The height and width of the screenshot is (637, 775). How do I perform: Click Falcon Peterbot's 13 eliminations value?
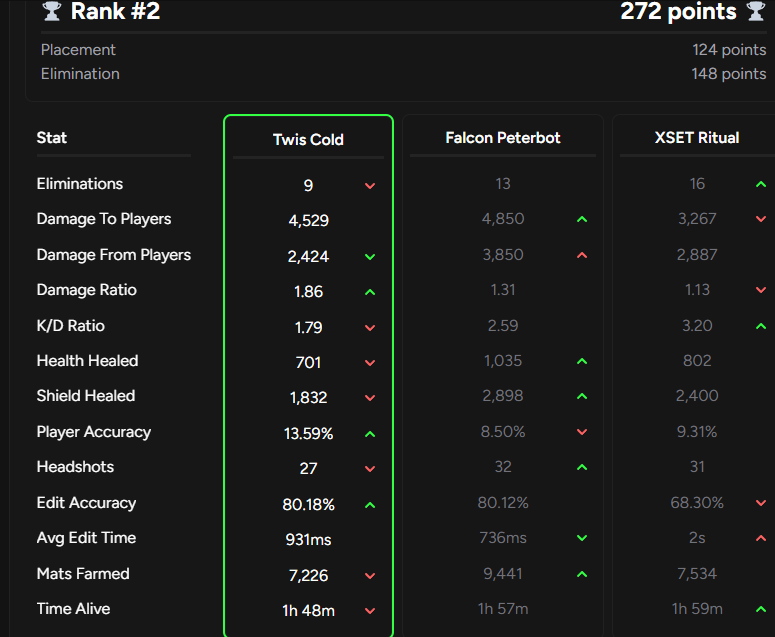tap(503, 184)
